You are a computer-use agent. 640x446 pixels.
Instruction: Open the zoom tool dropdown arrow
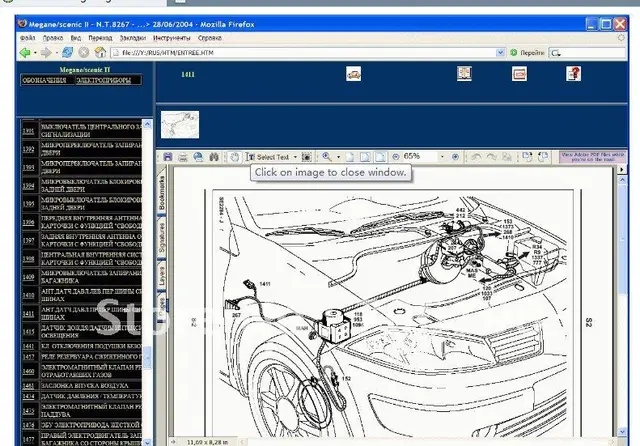[x=338, y=157]
